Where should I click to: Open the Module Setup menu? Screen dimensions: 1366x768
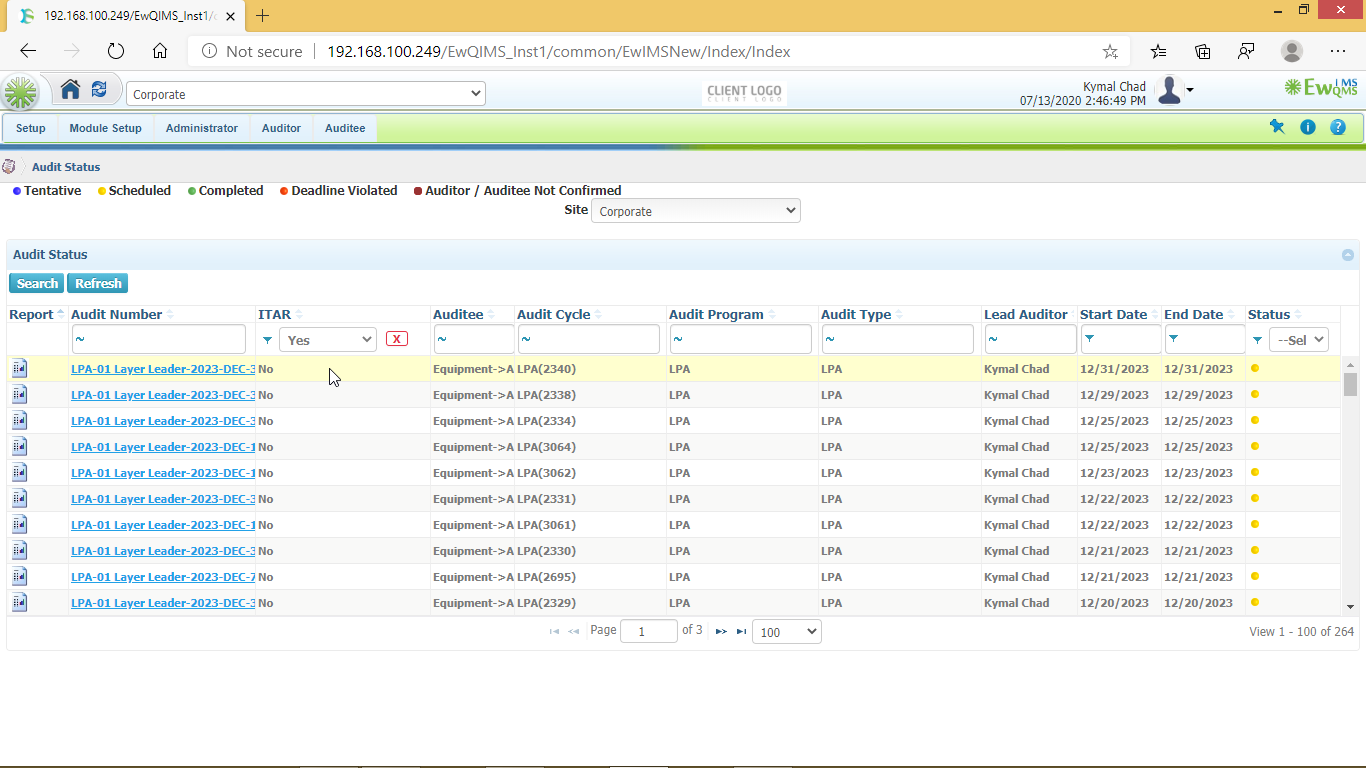tap(105, 128)
